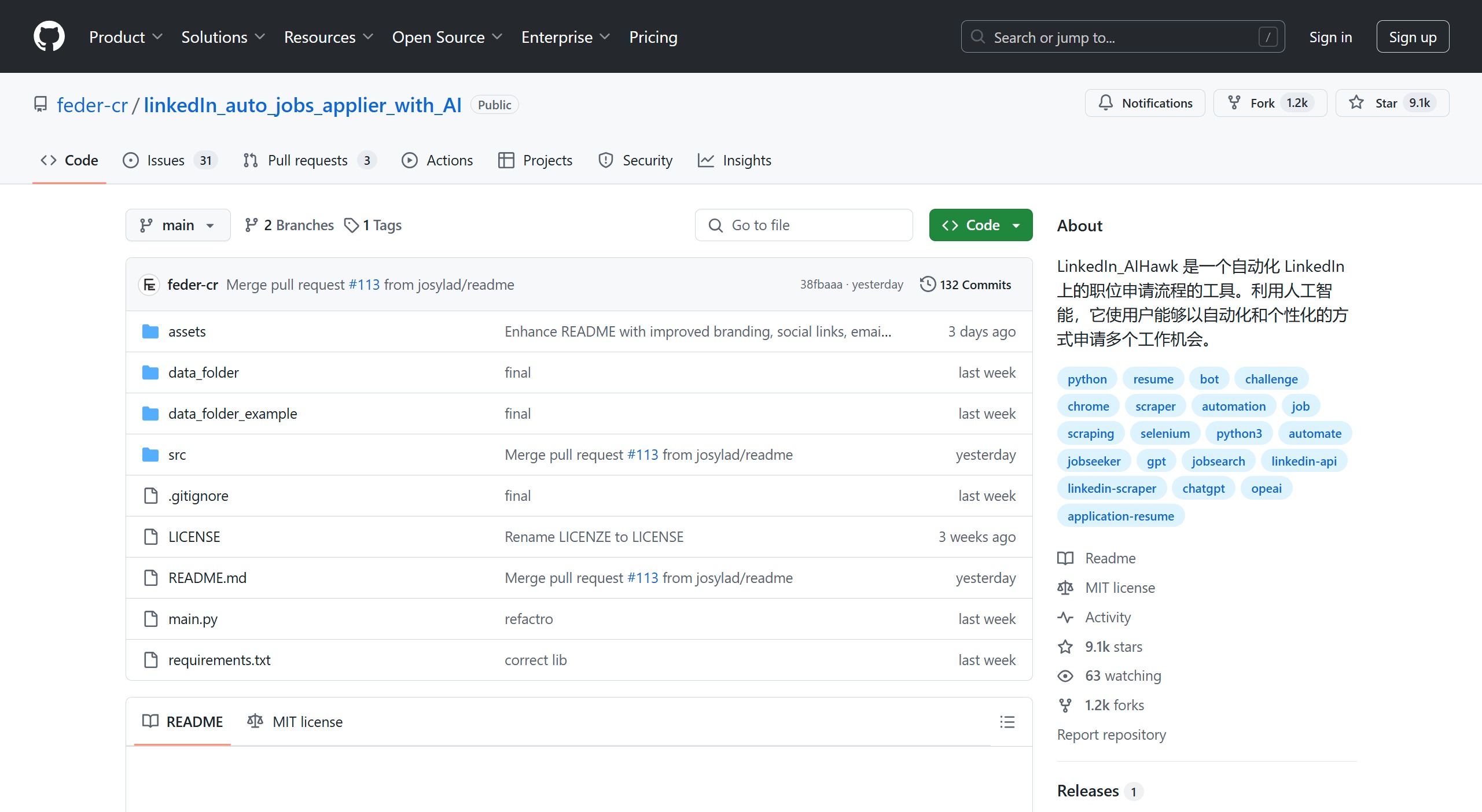The height and width of the screenshot is (812, 1482).
Task: Expand the Open Source menu
Action: [x=447, y=37]
